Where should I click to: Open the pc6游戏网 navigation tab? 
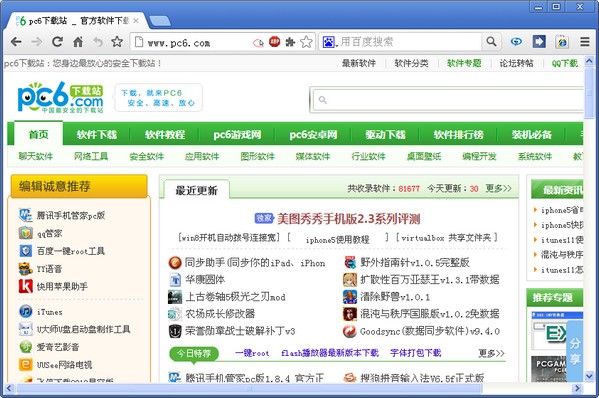[237, 134]
